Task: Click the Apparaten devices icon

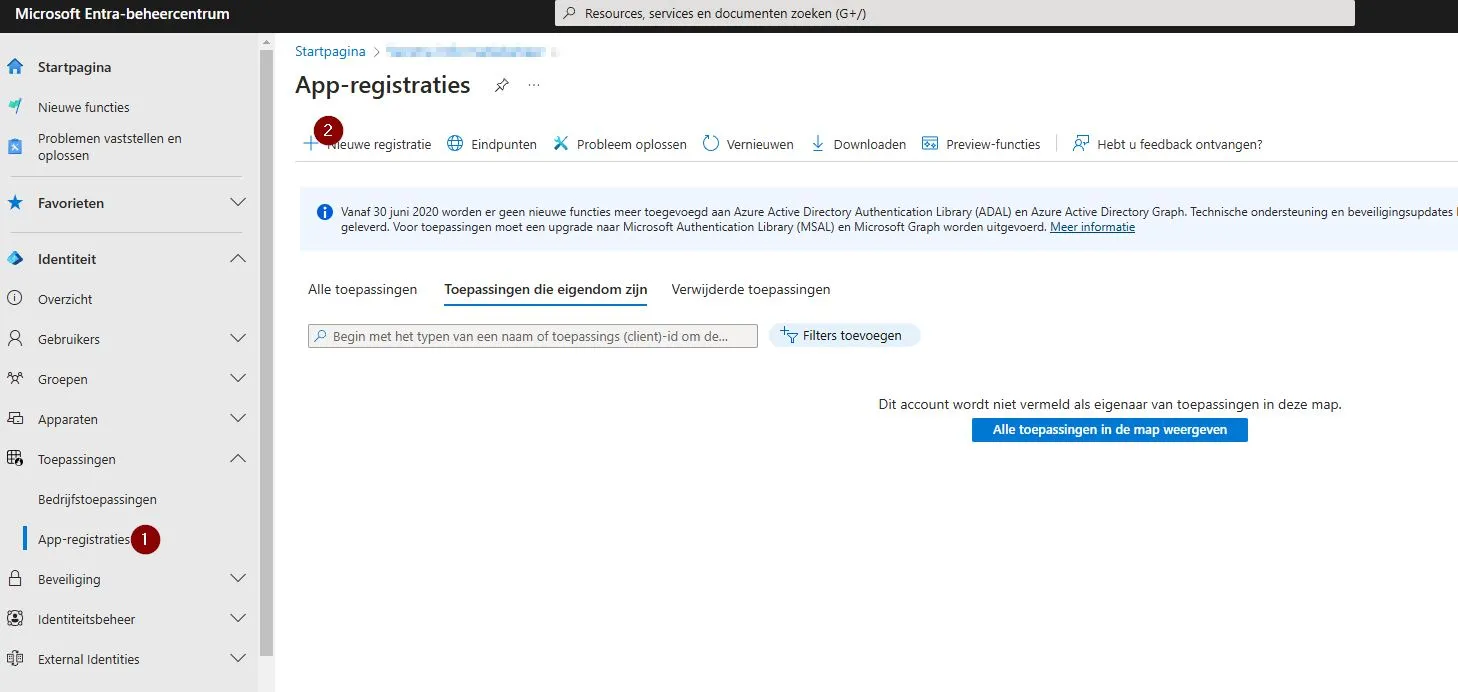Action: [15, 419]
